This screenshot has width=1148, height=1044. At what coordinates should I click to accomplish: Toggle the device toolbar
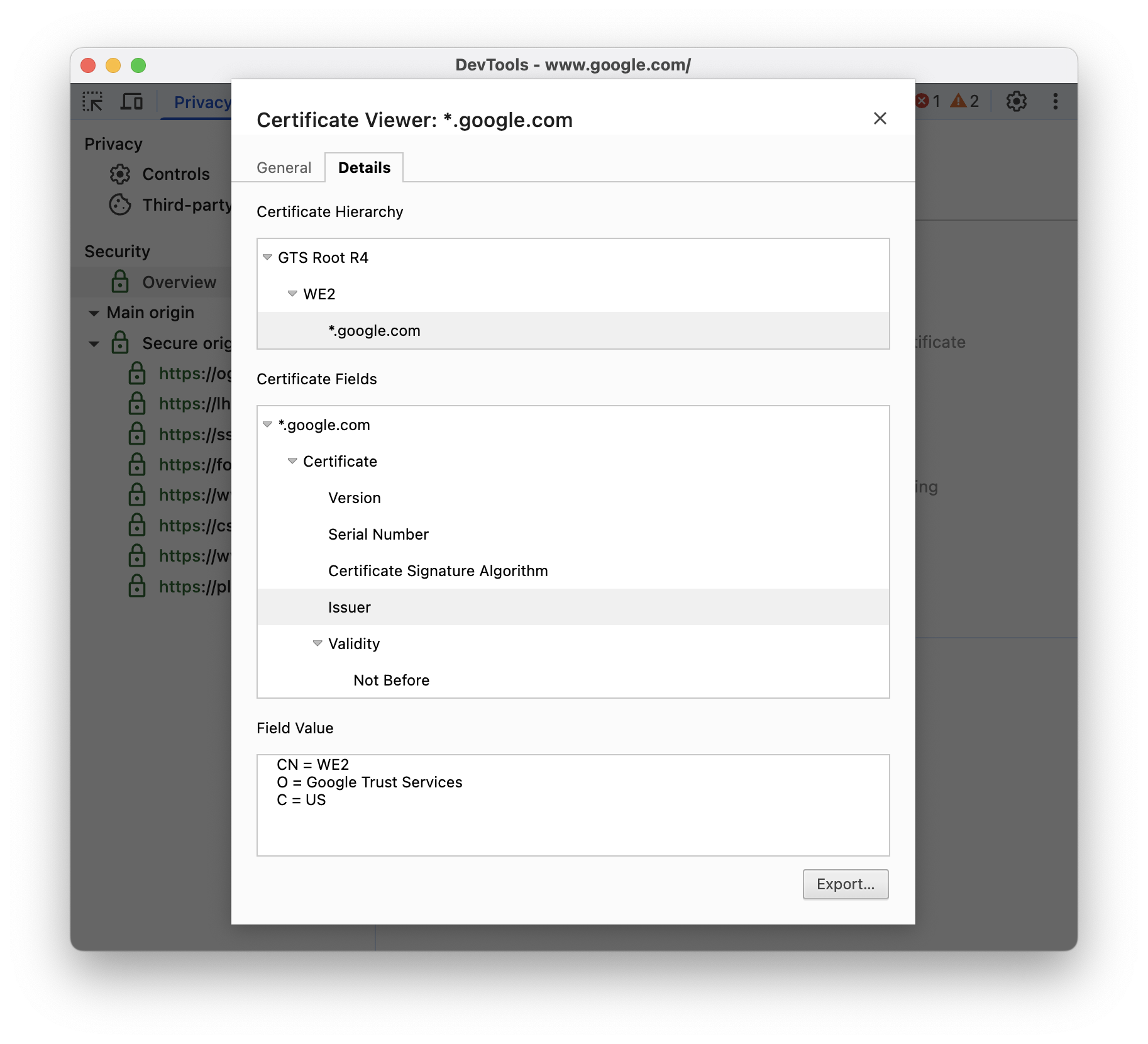[x=131, y=101]
